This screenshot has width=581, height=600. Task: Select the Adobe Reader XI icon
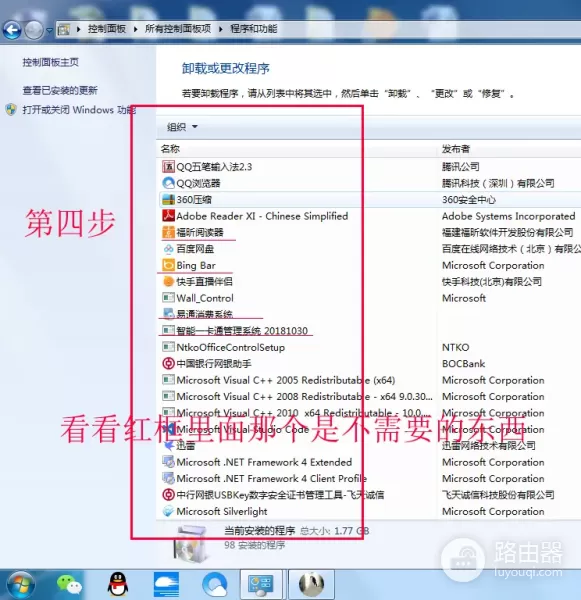point(168,216)
